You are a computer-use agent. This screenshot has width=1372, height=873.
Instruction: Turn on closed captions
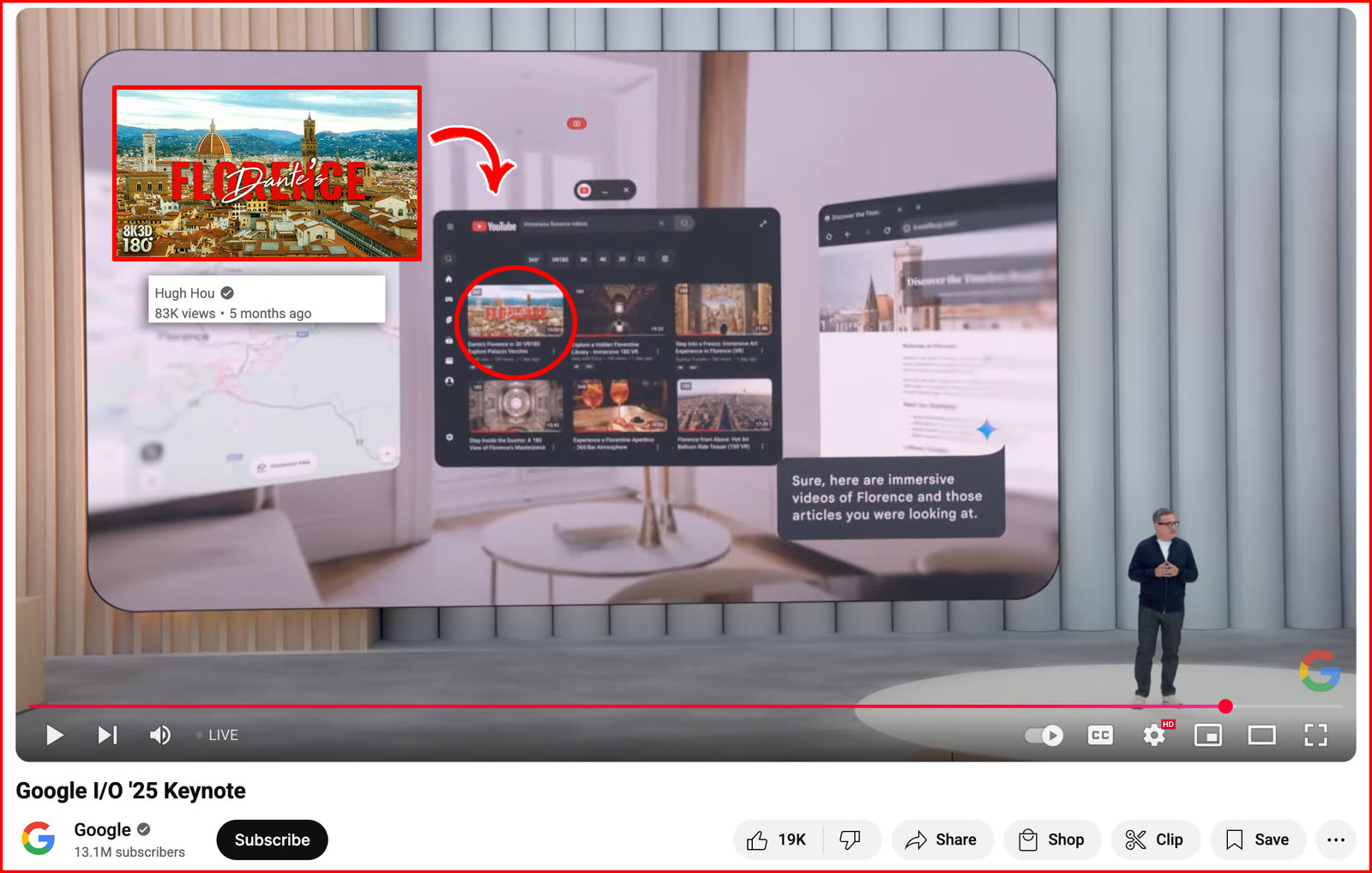[1100, 735]
